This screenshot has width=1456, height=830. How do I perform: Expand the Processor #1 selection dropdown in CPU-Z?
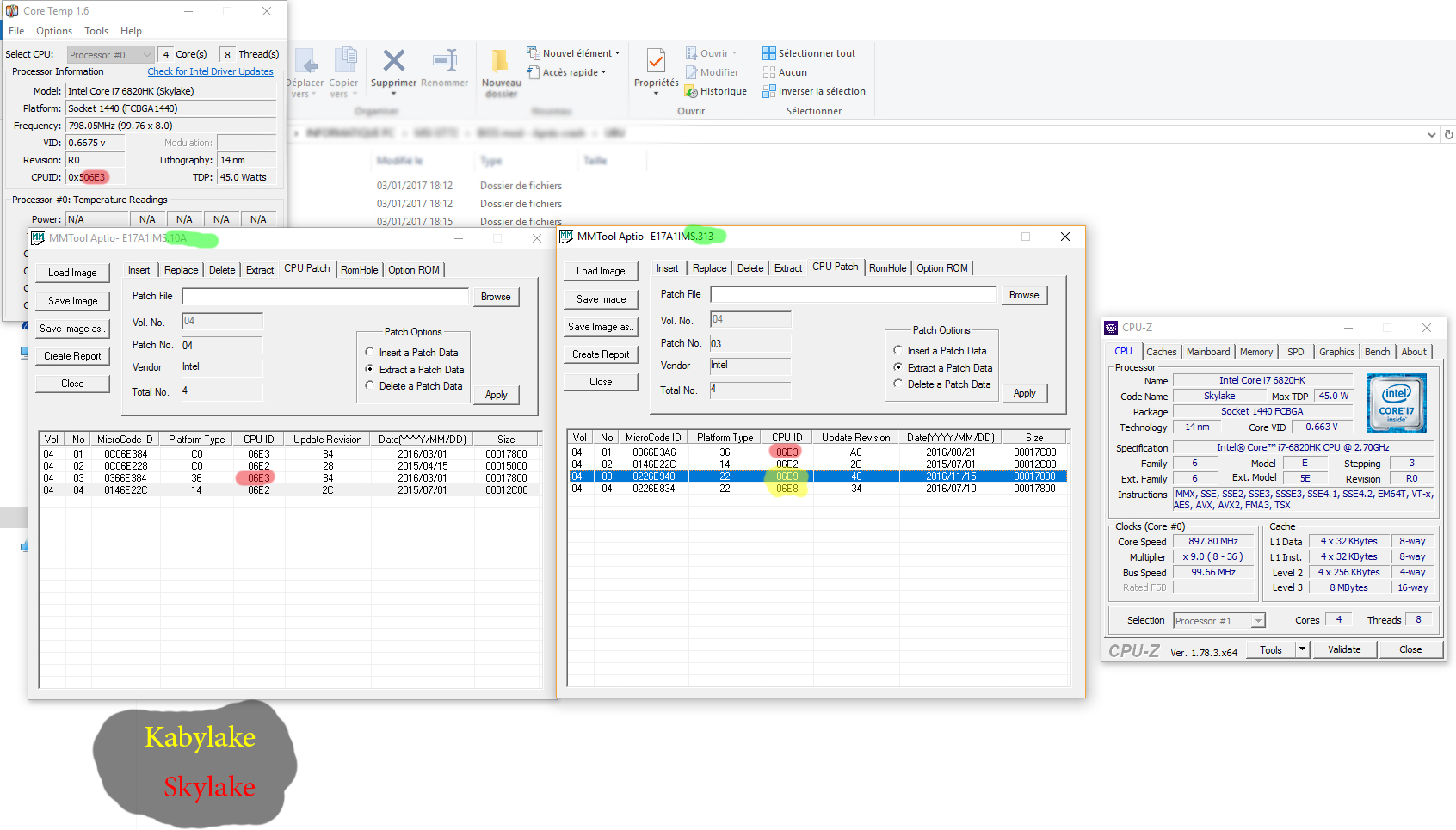tap(1258, 621)
